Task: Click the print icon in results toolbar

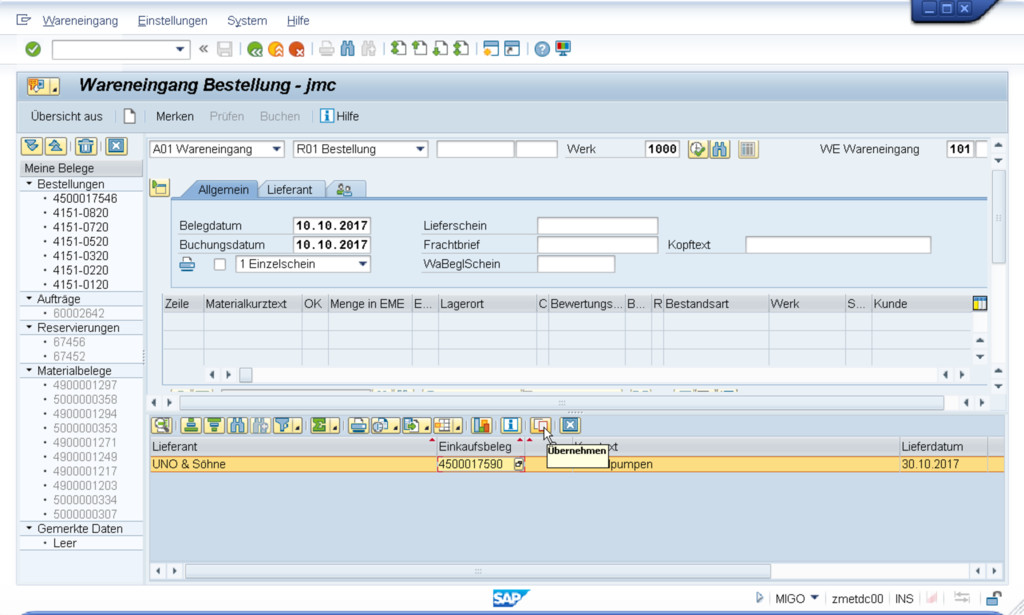Action: [358, 425]
